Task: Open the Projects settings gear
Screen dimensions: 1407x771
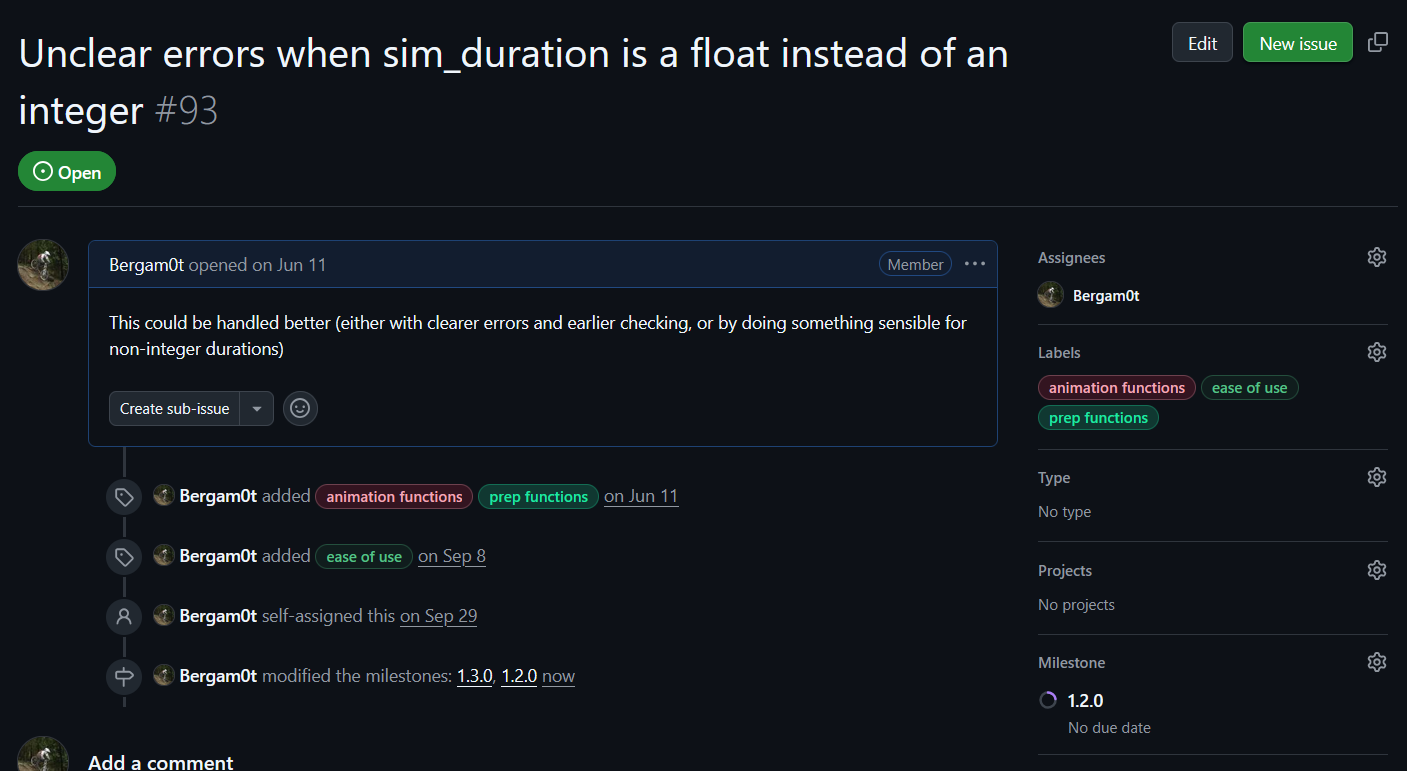Action: click(1377, 569)
